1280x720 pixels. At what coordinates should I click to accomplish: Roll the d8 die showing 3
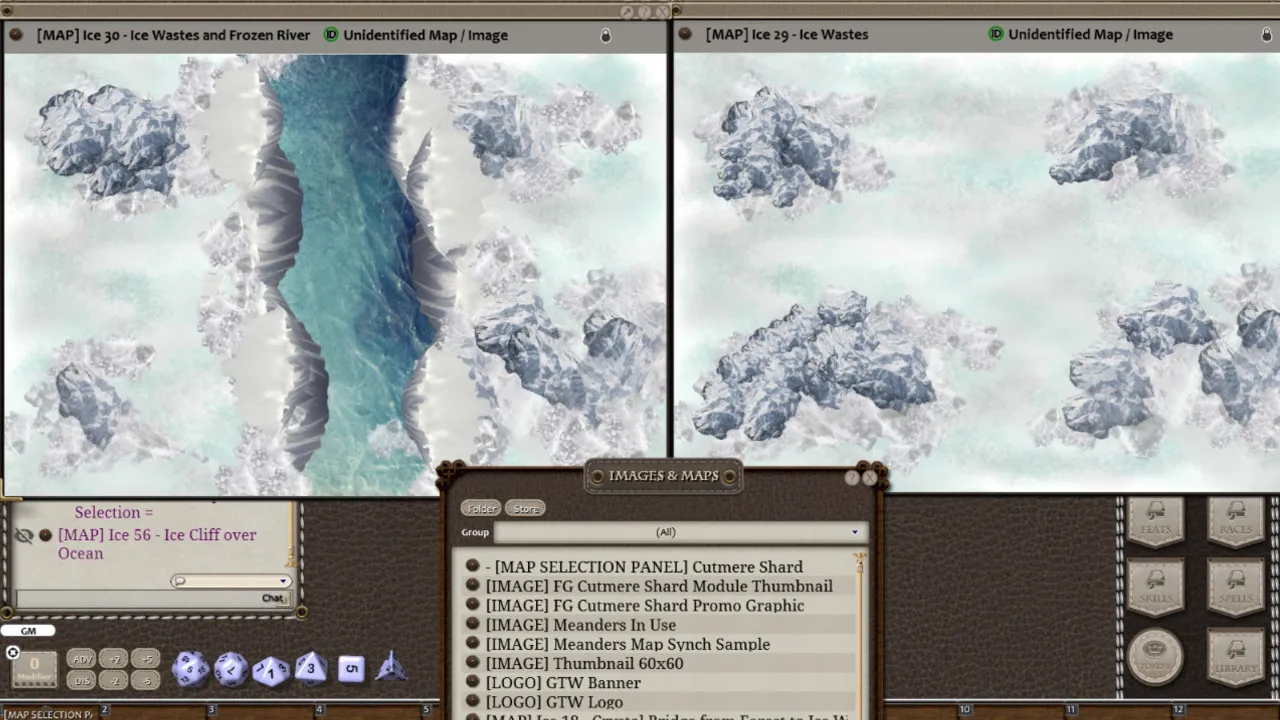tap(311, 667)
